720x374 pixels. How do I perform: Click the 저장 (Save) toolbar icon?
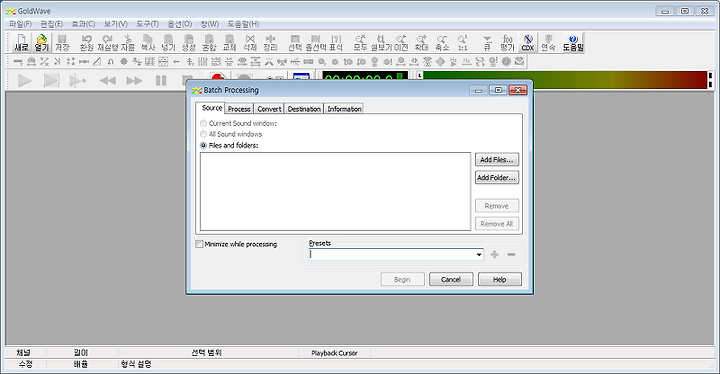[x=62, y=43]
